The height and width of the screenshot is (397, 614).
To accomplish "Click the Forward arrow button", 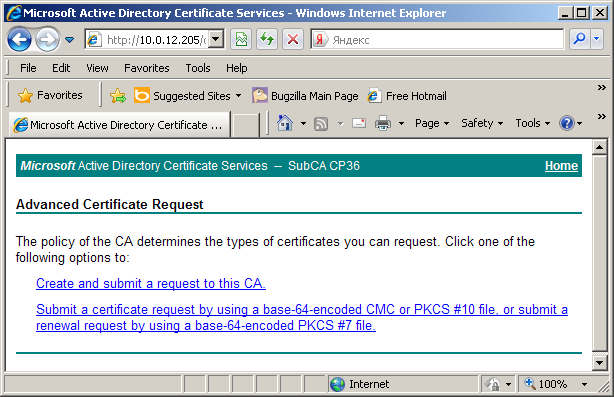I will (47, 40).
